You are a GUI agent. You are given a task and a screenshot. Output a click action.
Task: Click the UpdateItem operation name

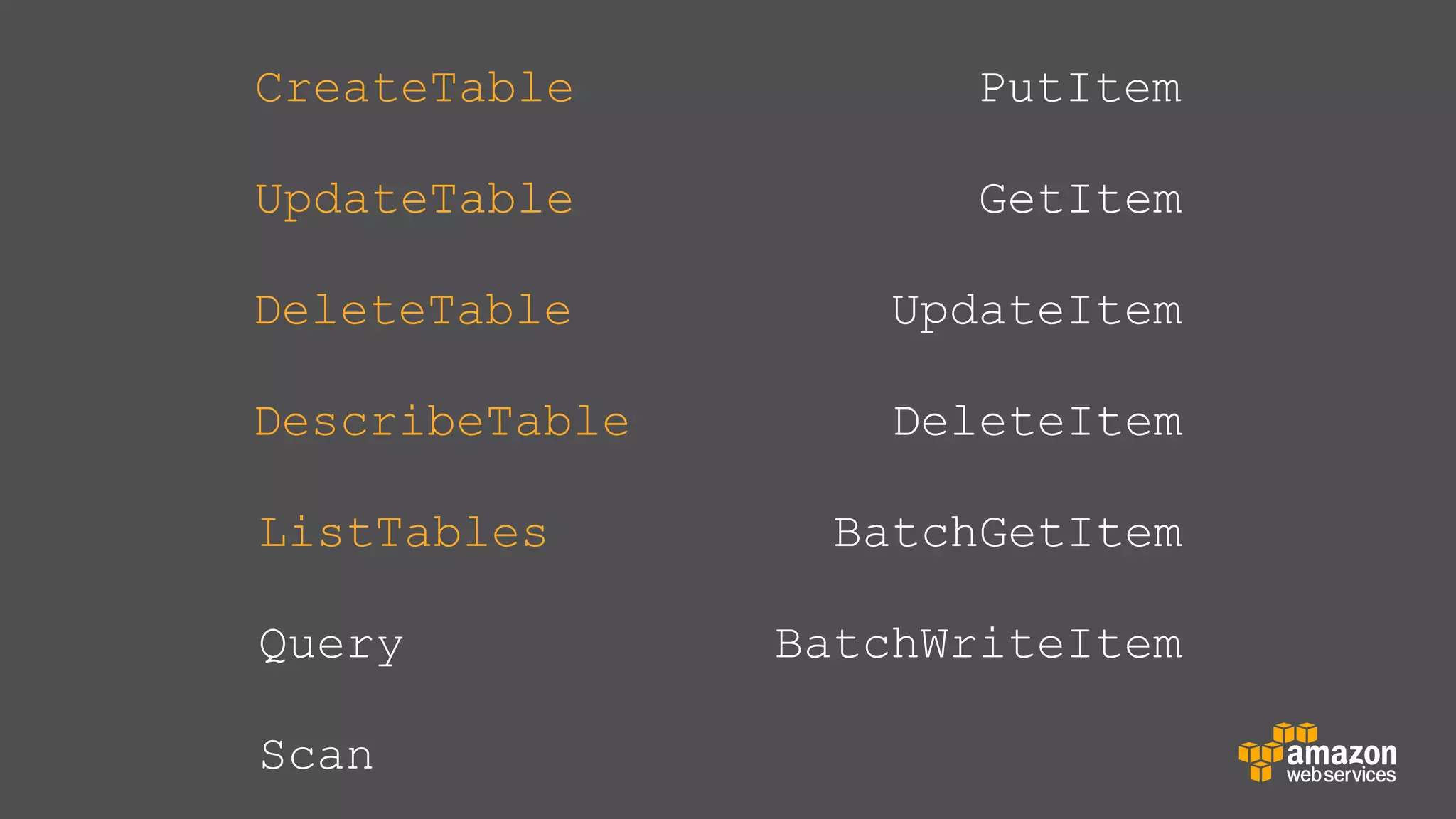1037,312
